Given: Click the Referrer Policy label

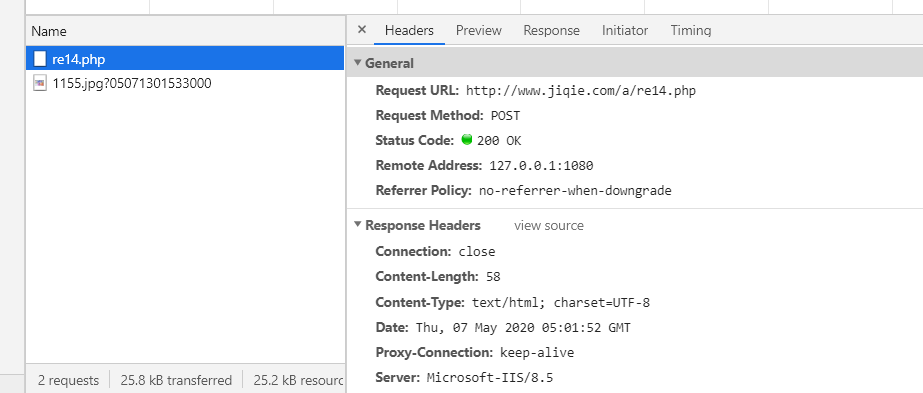Looking at the screenshot, I should [423, 191].
